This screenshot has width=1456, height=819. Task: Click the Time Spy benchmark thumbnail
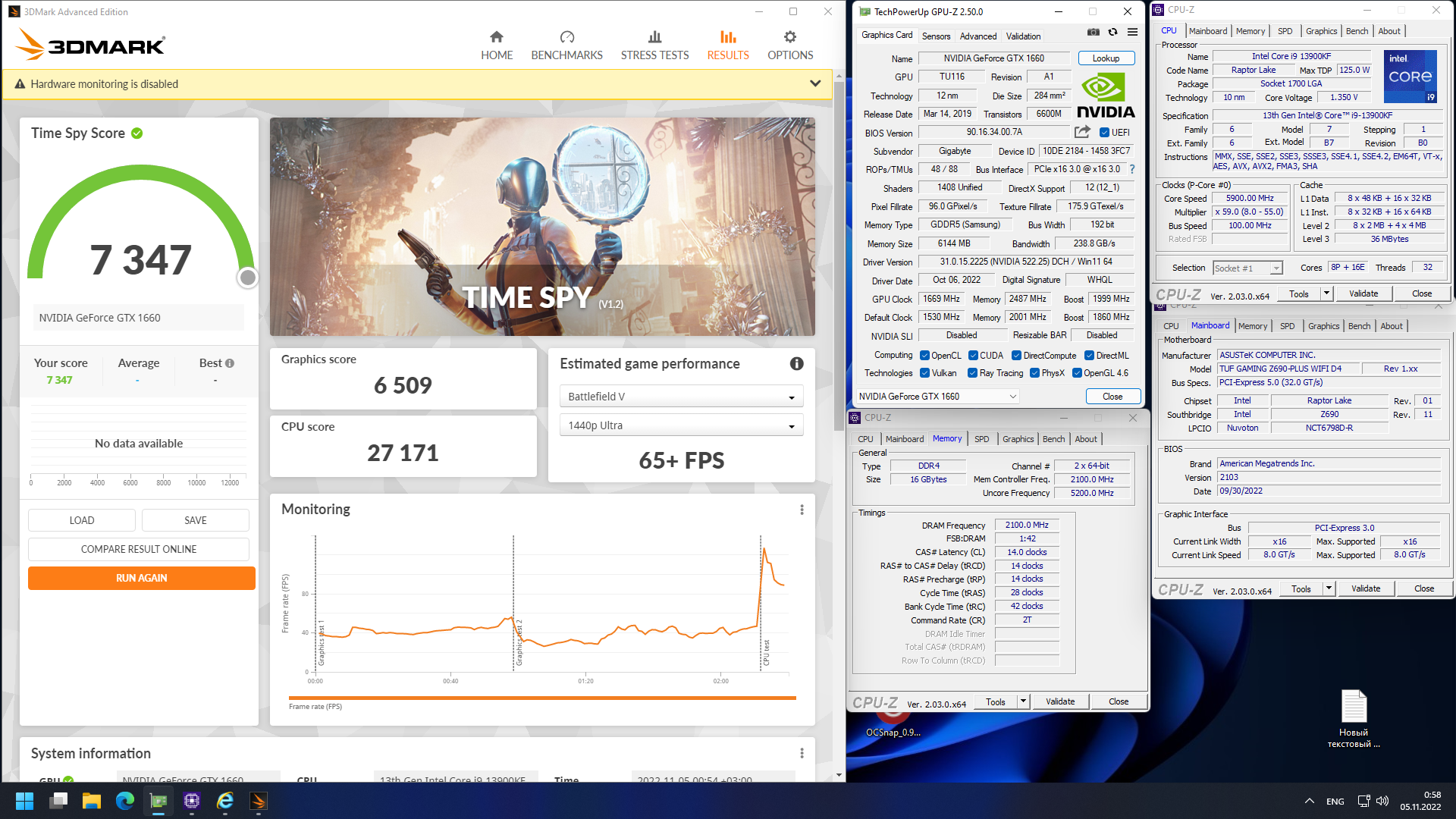click(542, 227)
